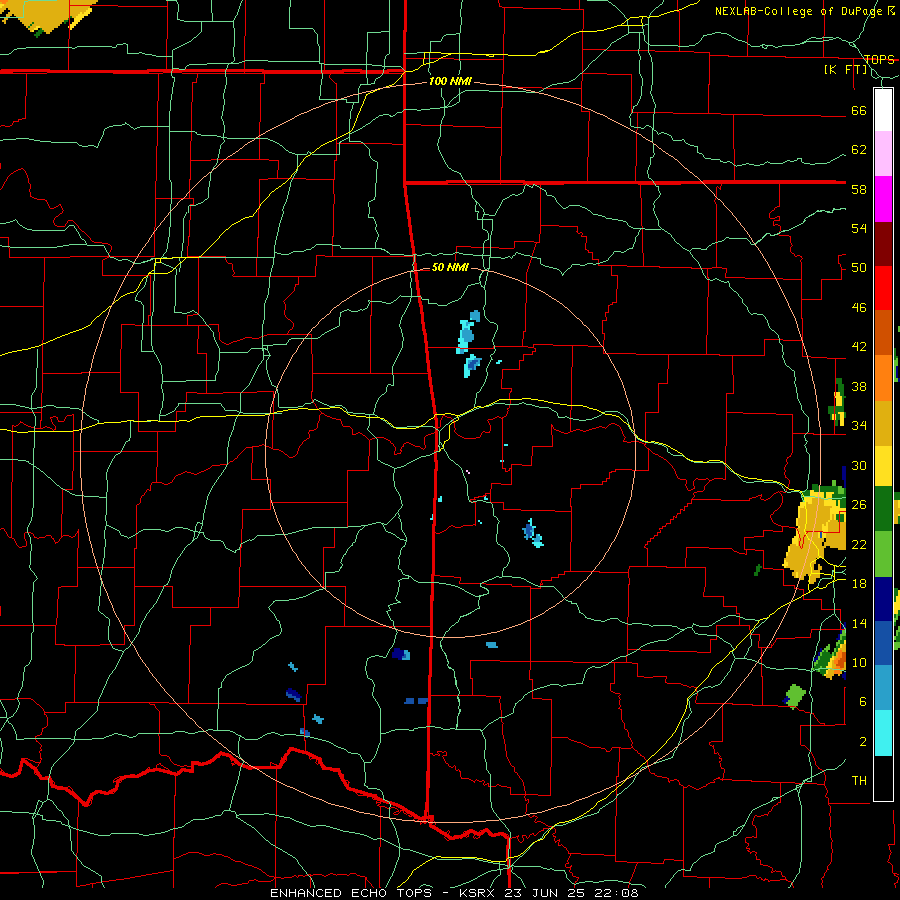Click the navy legend swatch
Image resolution: width=900 pixels, height=900 pixels.
point(883,599)
